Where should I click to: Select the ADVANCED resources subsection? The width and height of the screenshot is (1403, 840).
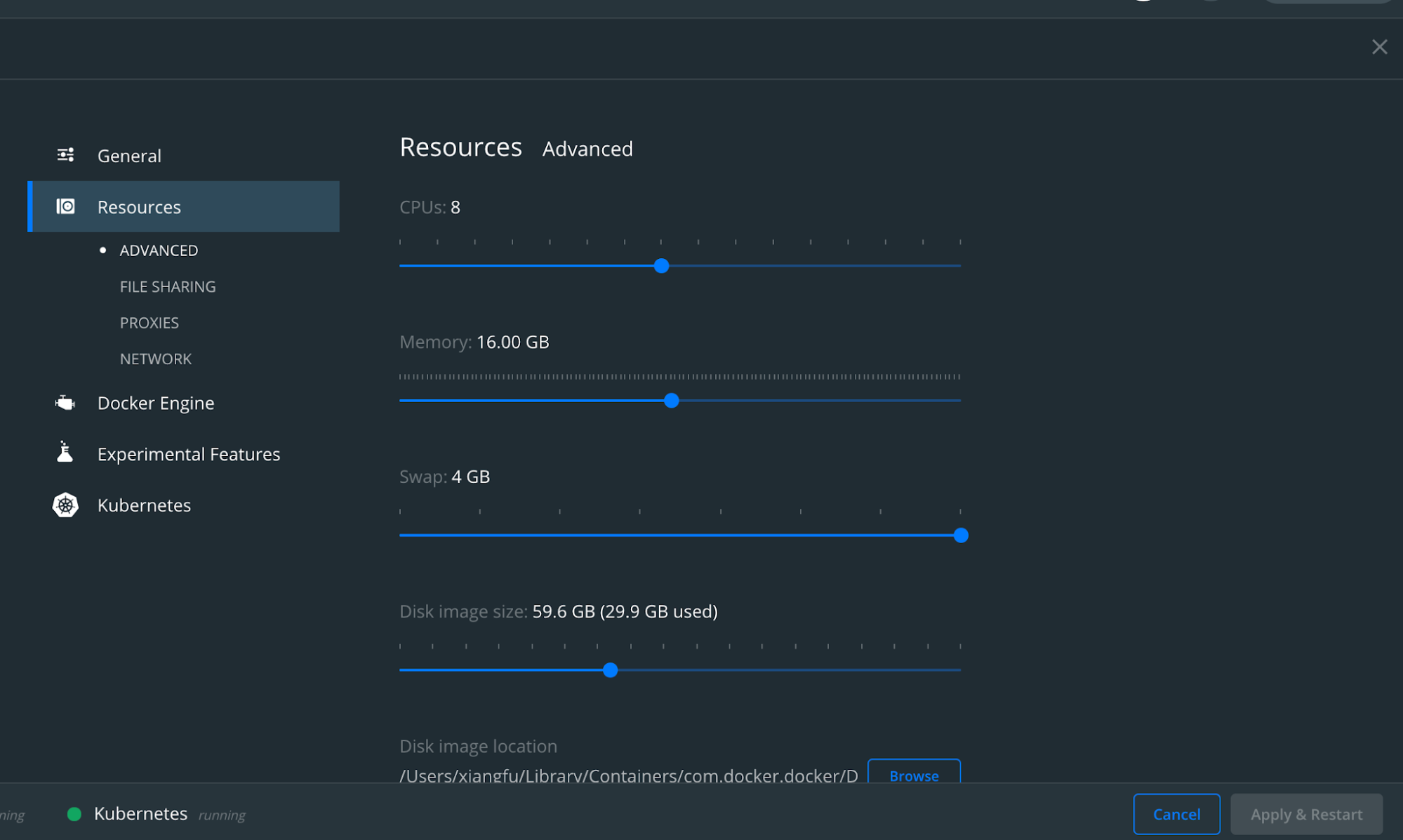point(158,250)
